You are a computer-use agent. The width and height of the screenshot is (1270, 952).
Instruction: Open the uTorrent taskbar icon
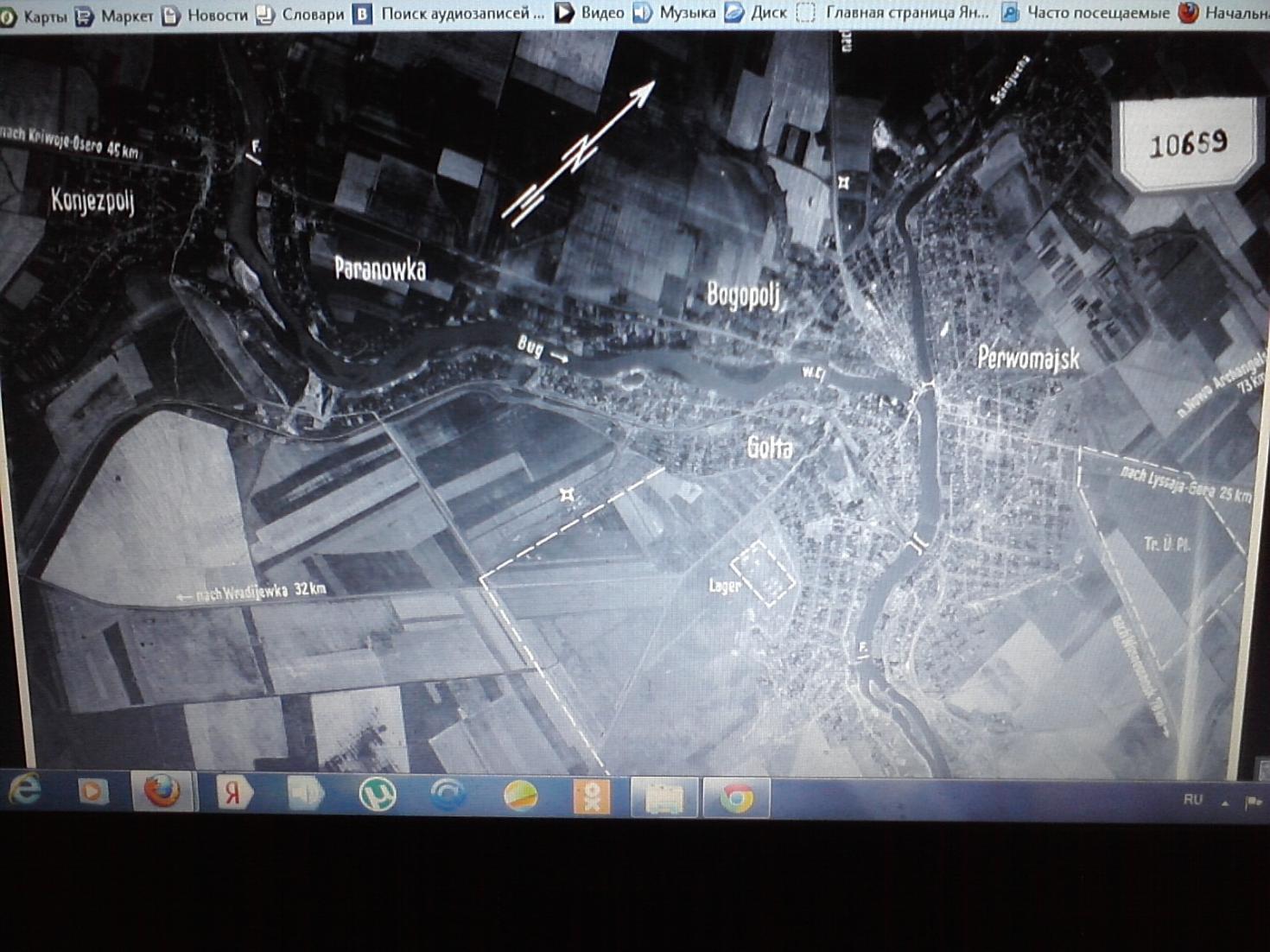point(378,794)
